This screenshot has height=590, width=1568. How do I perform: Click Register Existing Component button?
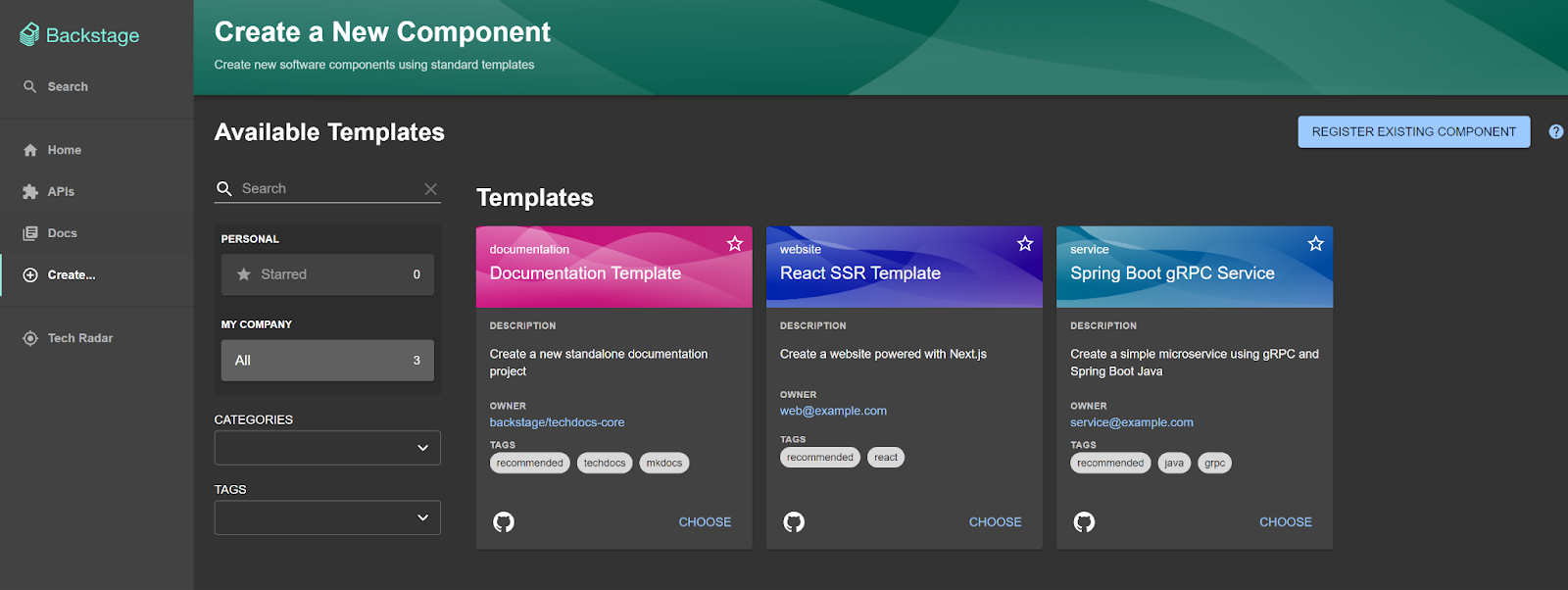click(1413, 131)
